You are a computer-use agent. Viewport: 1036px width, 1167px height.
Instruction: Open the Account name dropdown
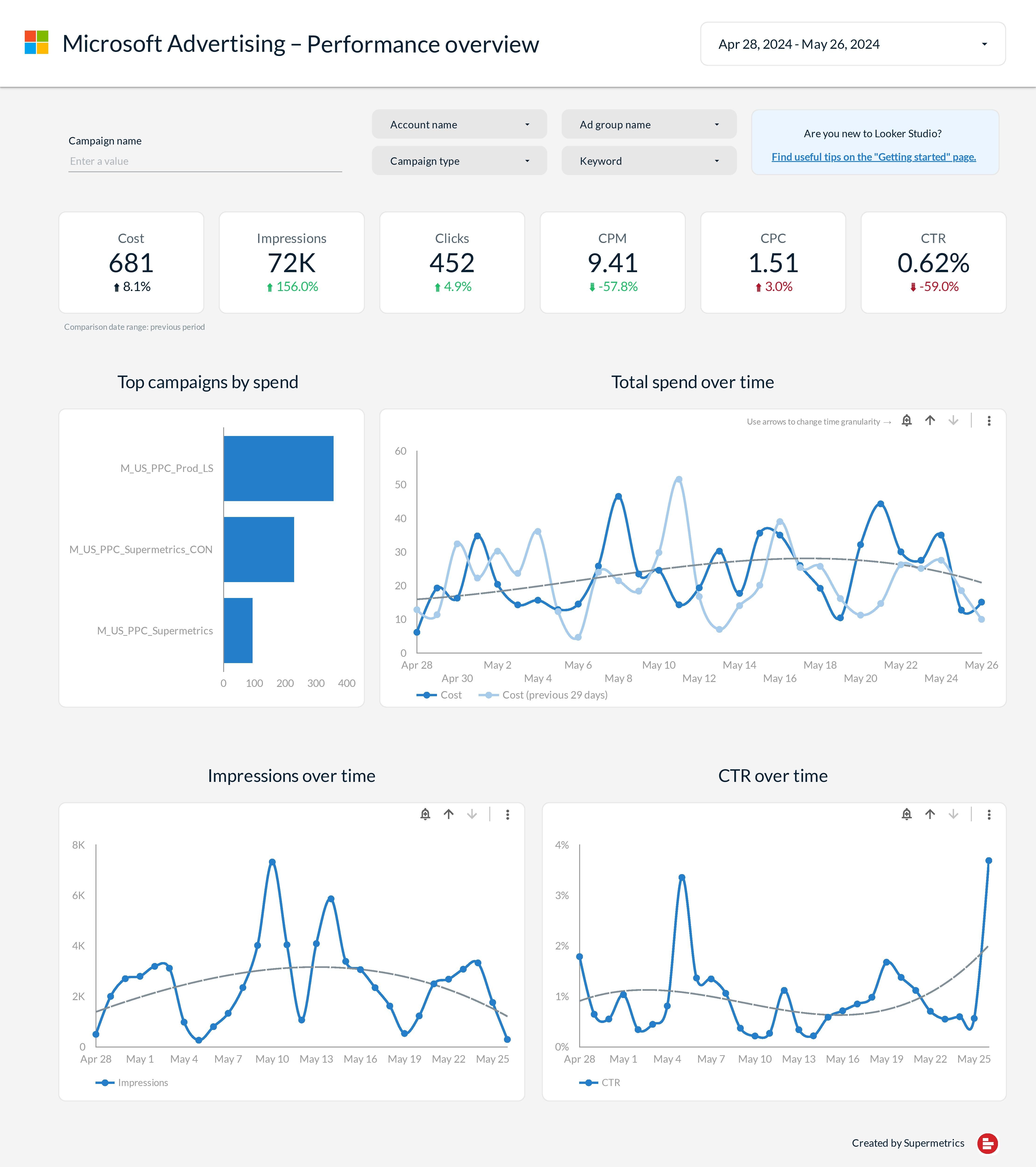click(x=459, y=124)
